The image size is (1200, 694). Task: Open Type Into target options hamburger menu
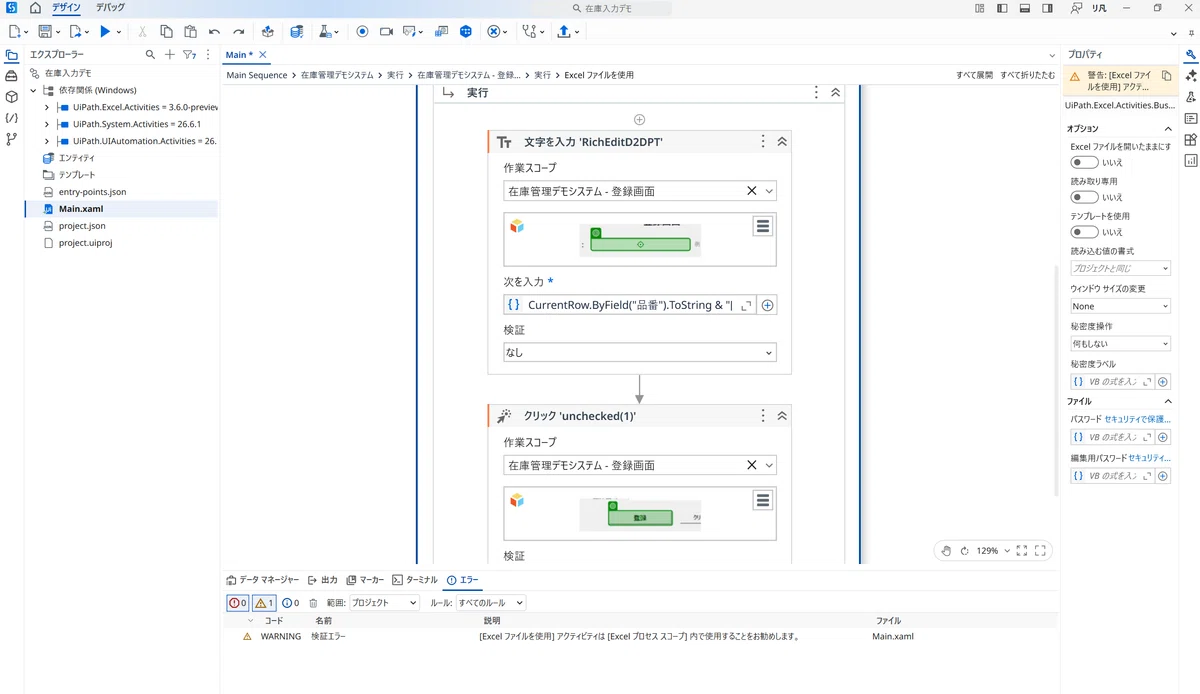[763, 227]
